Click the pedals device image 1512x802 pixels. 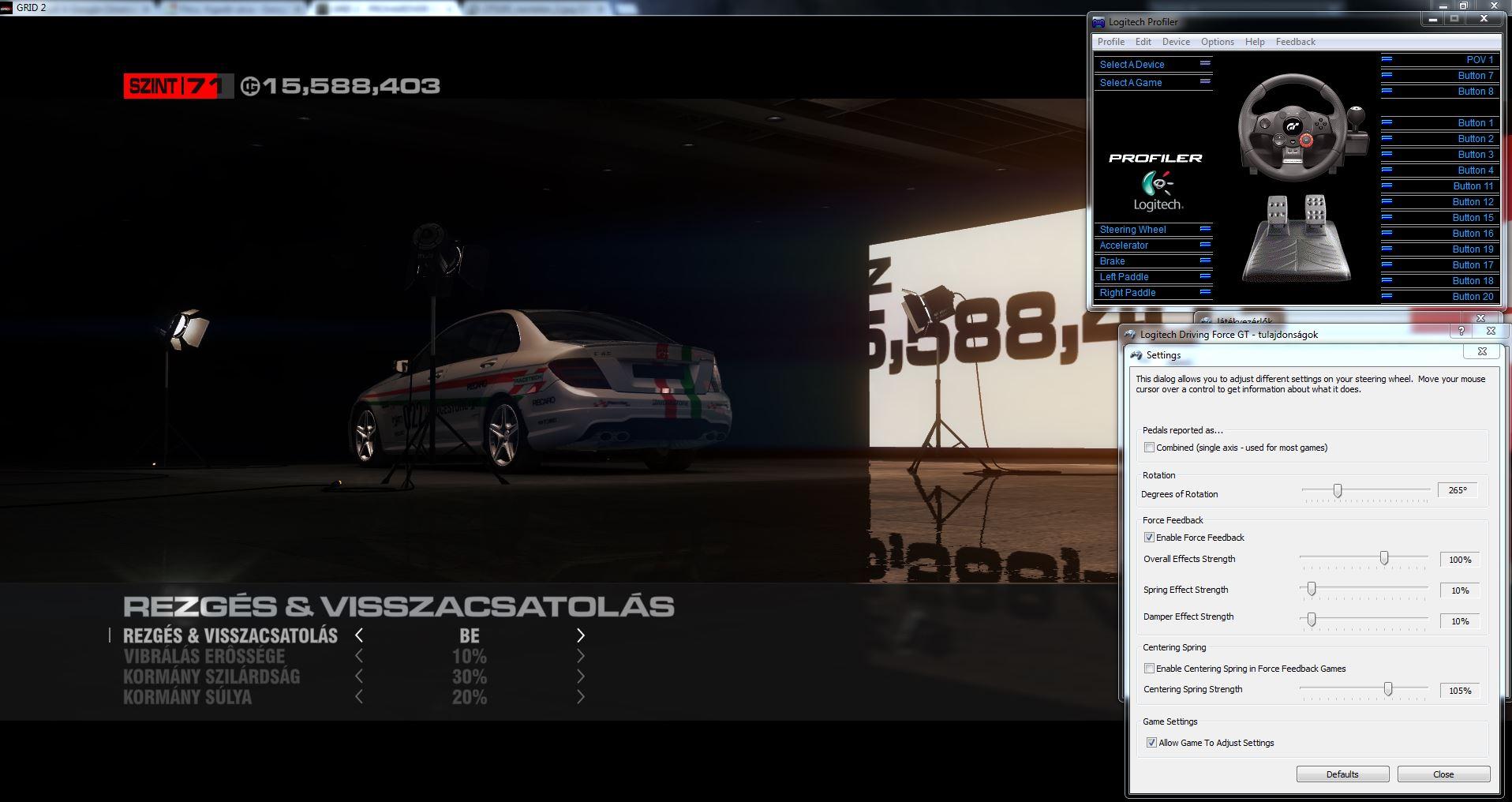pyautogui.click(x=1297, y=238)
